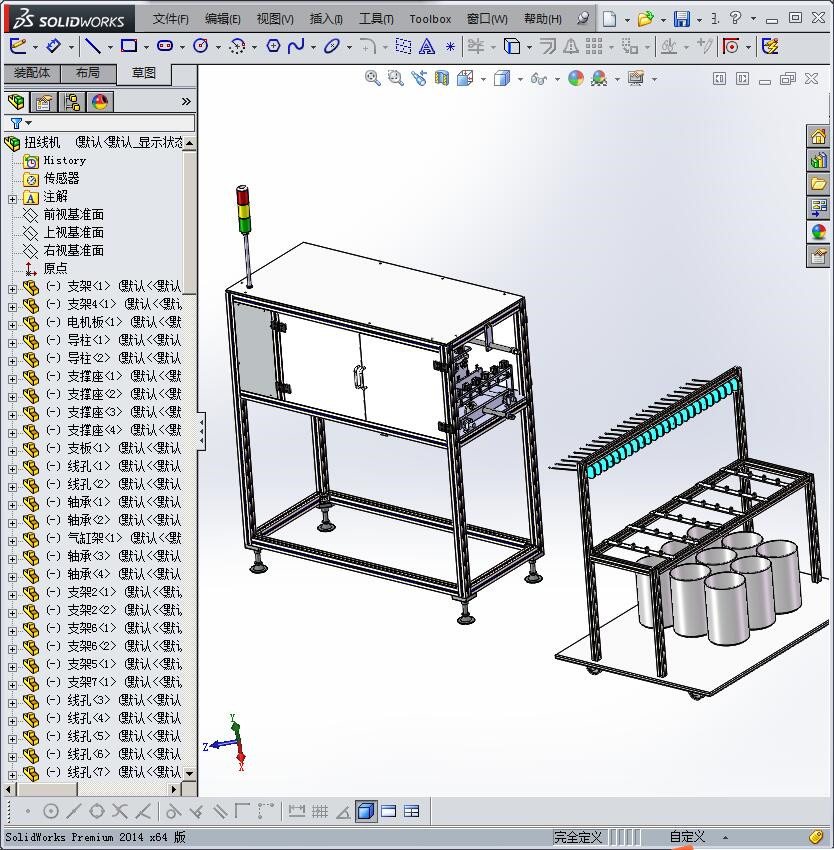
Task: Click the New document icon
Action: 610,19
